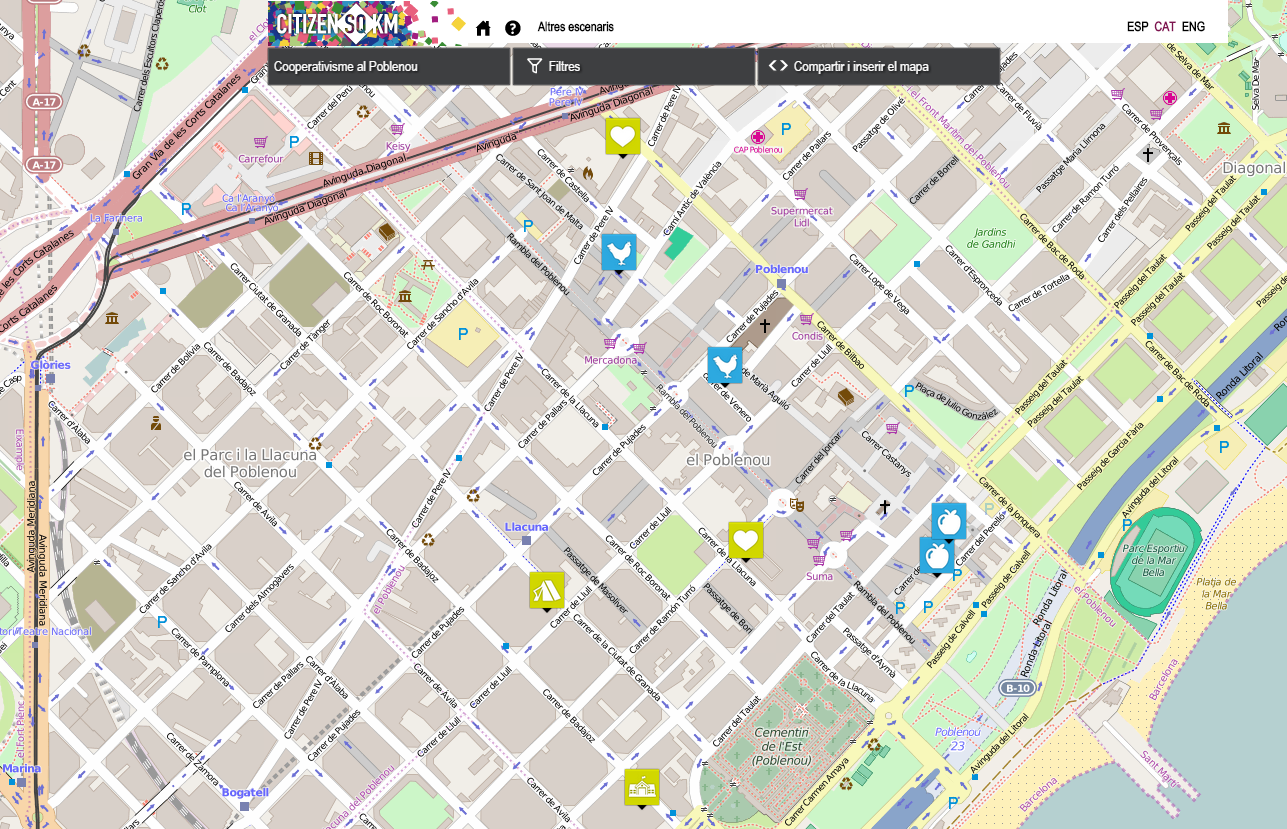Click the parking P icon beside CAP Poblenou
The image size is (1287, 829).
pos(786,129)
